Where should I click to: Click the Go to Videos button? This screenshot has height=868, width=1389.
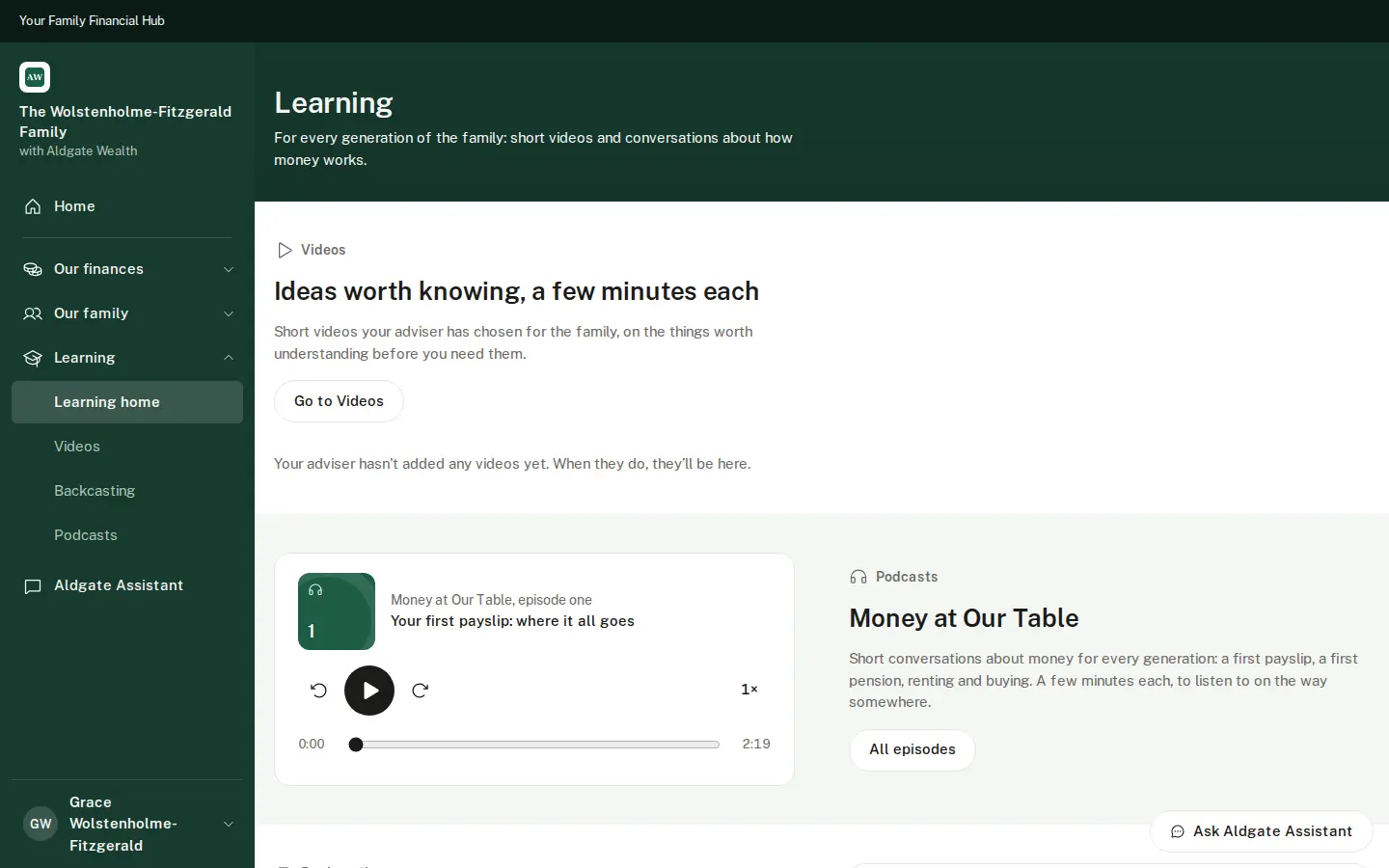(x=339, y=401)
